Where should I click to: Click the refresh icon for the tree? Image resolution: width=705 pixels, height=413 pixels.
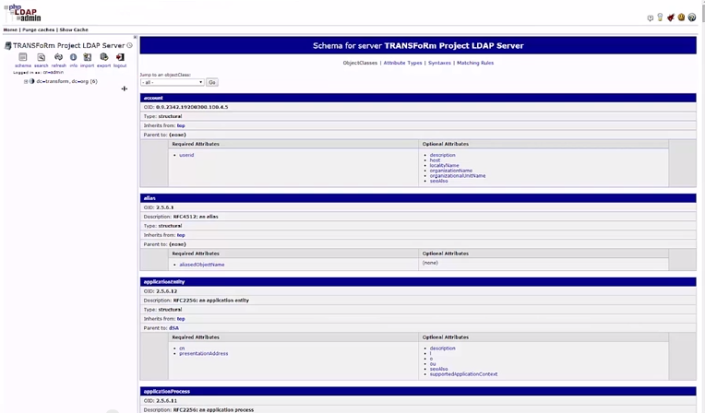click(x=58, y=58)
